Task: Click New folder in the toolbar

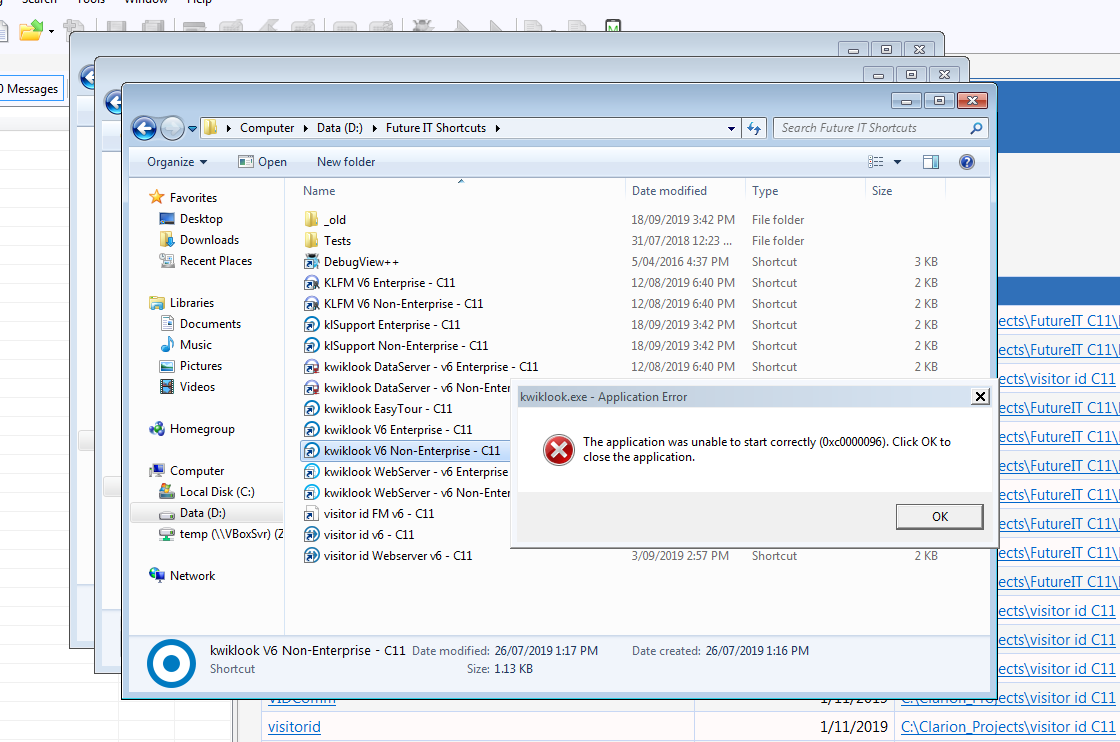Action: pos(346,162)
